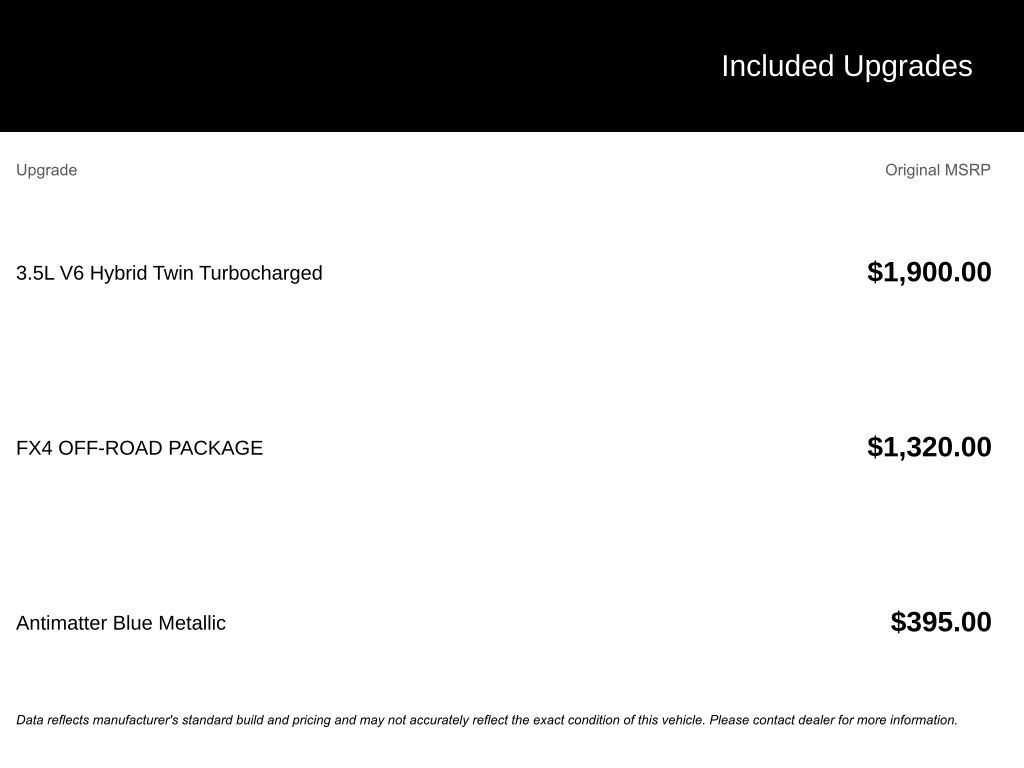
Task: Click the Included Upgrades heading
Action: point(846,66)
